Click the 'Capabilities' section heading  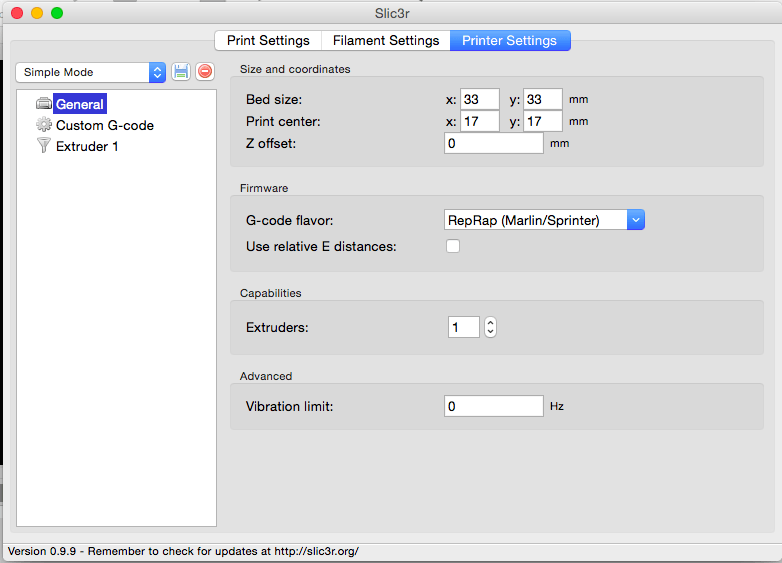click(270, 293)
